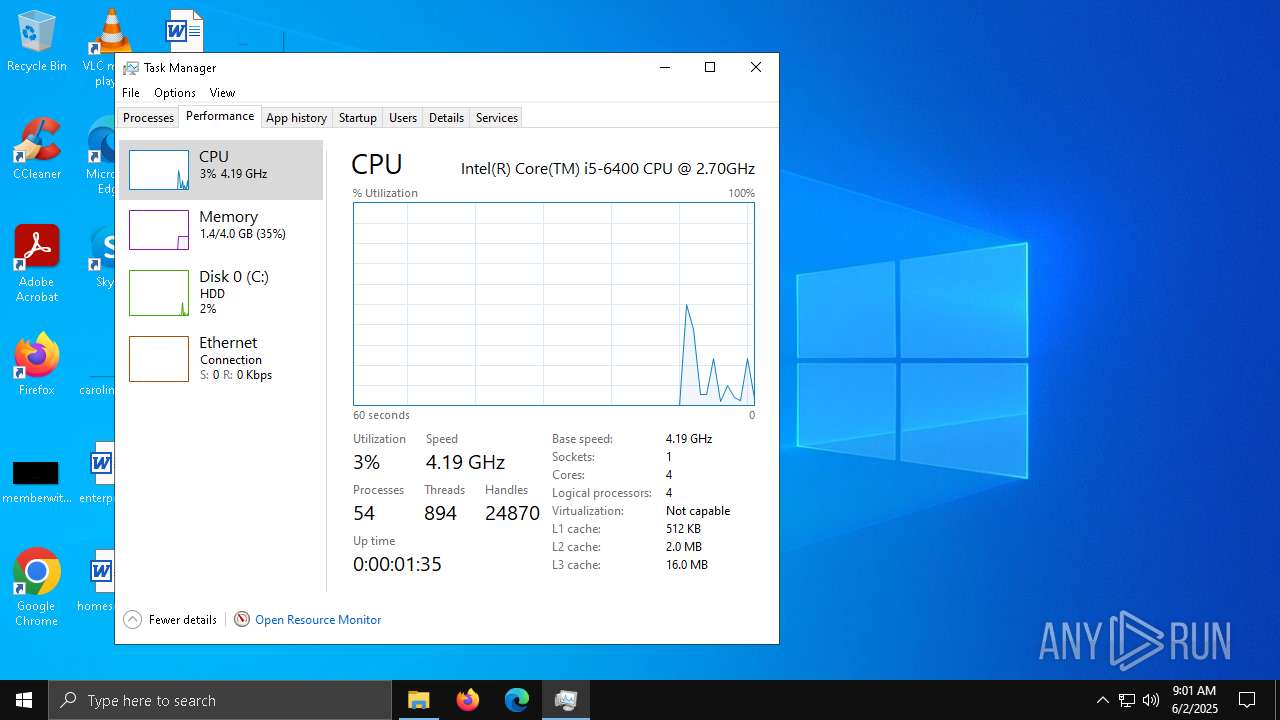Maximize the Task Manager window
The width and height of the screenshot is (1280, 720).
click(x=710, y=67)
